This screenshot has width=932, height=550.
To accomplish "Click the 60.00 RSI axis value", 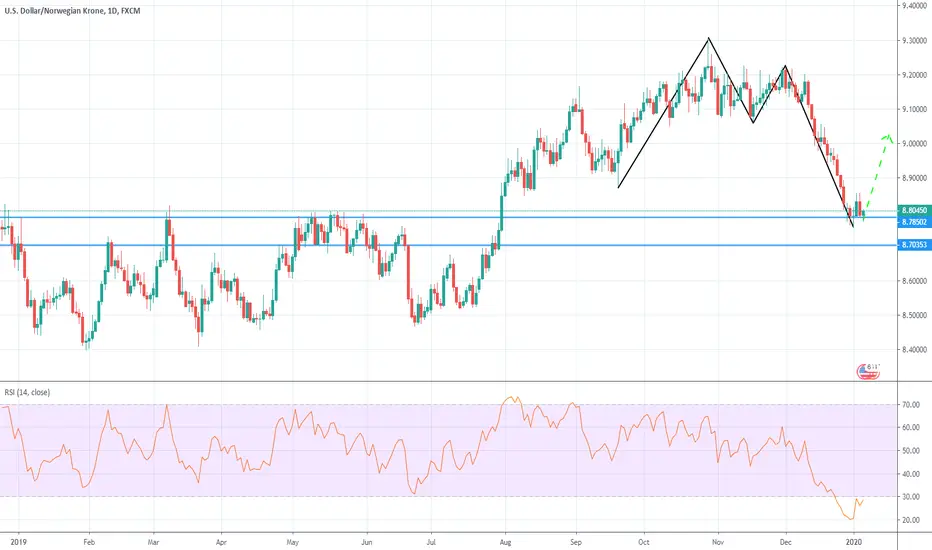I will (x=911, y=428).
